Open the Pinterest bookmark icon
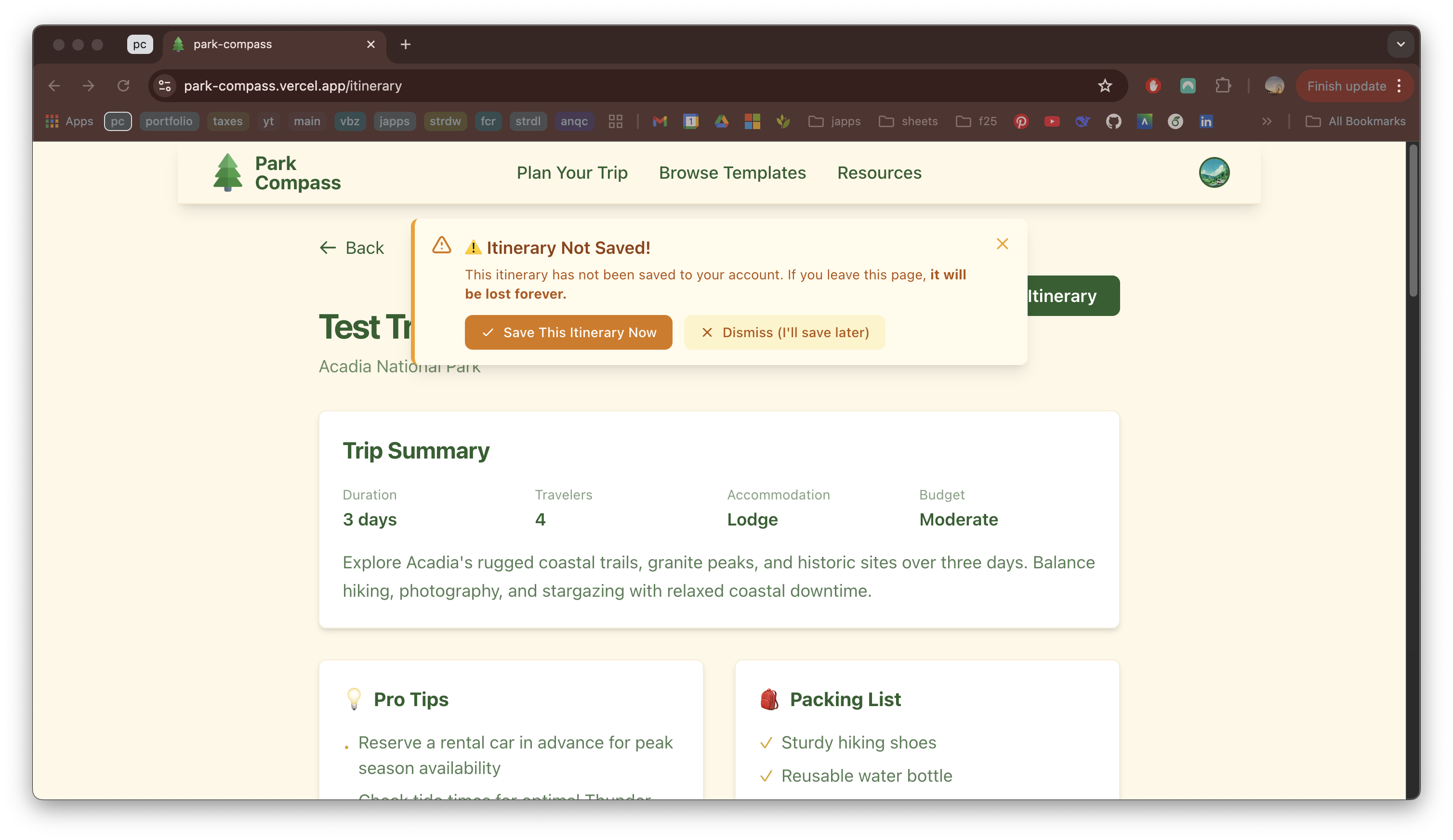Image resolution: width=1453 pixels, height=840 pixels. click(1021, 121)
